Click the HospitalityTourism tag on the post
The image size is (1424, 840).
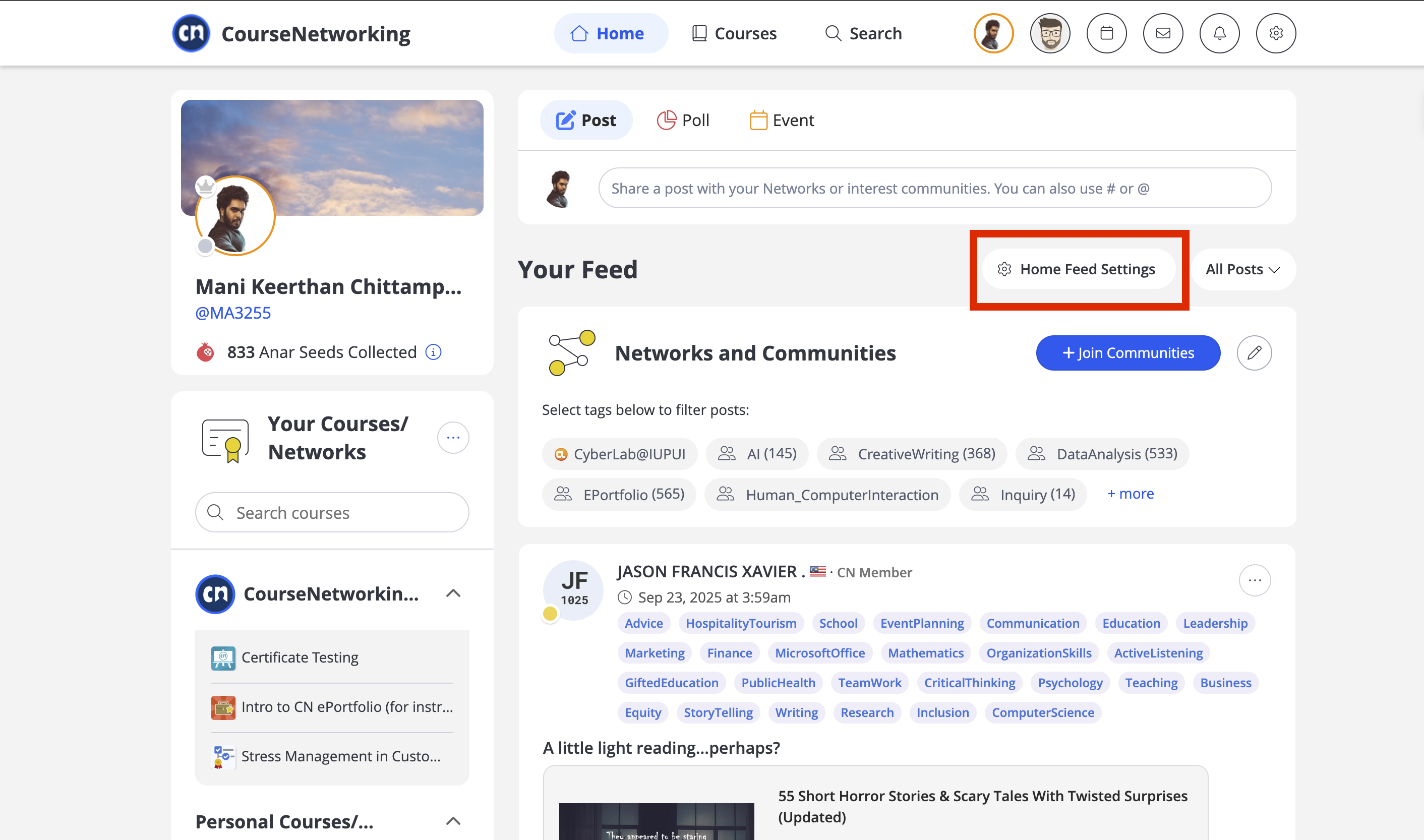pyautogui.click(x=741, y=623)
